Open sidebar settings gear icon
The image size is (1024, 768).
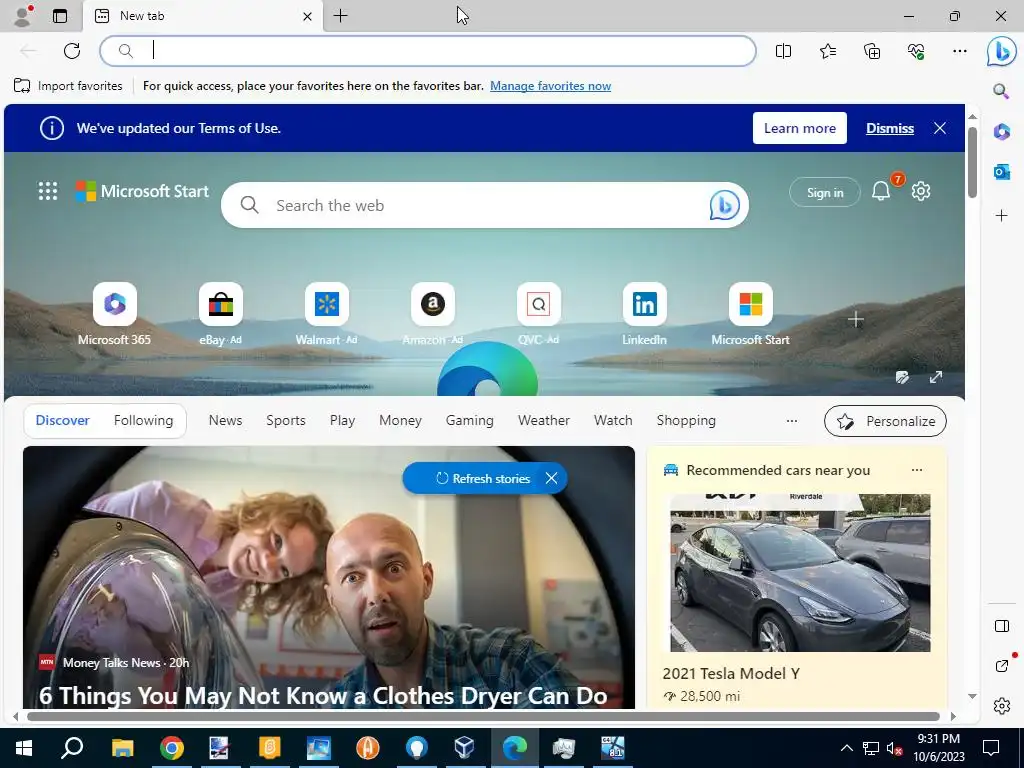coord(1001,706)
